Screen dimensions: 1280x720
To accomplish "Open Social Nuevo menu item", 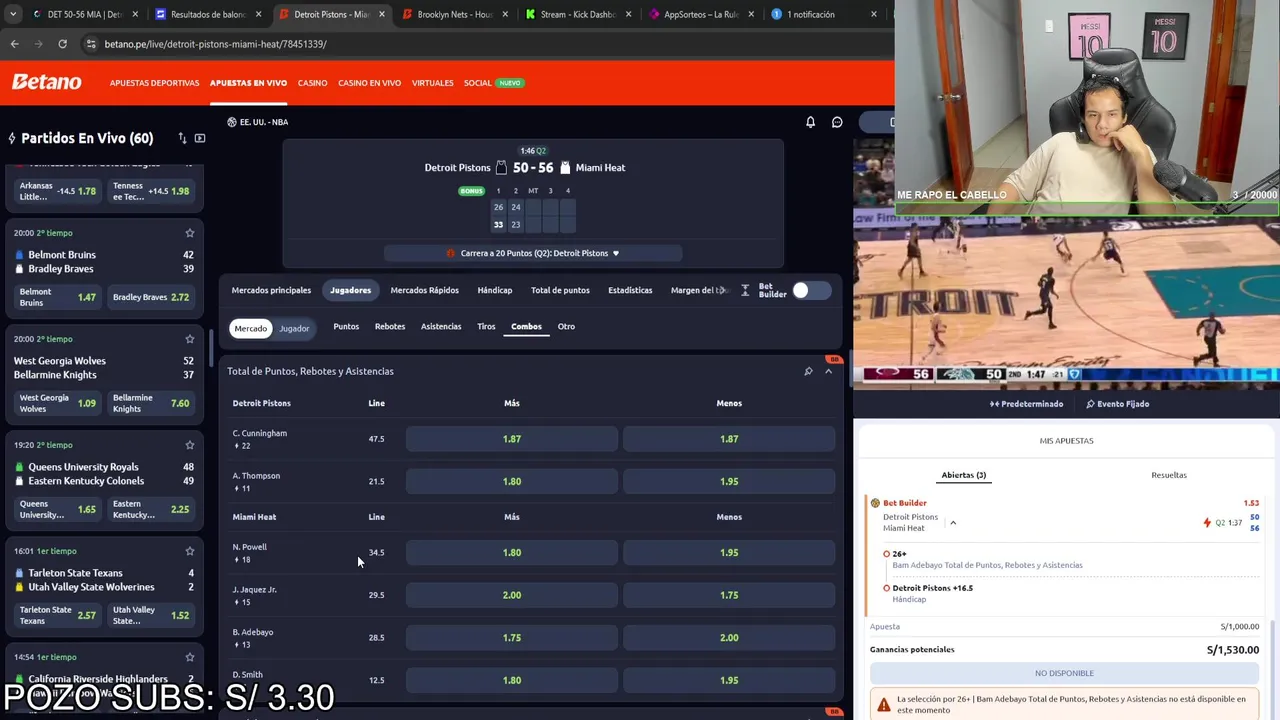I will point(493,83).
